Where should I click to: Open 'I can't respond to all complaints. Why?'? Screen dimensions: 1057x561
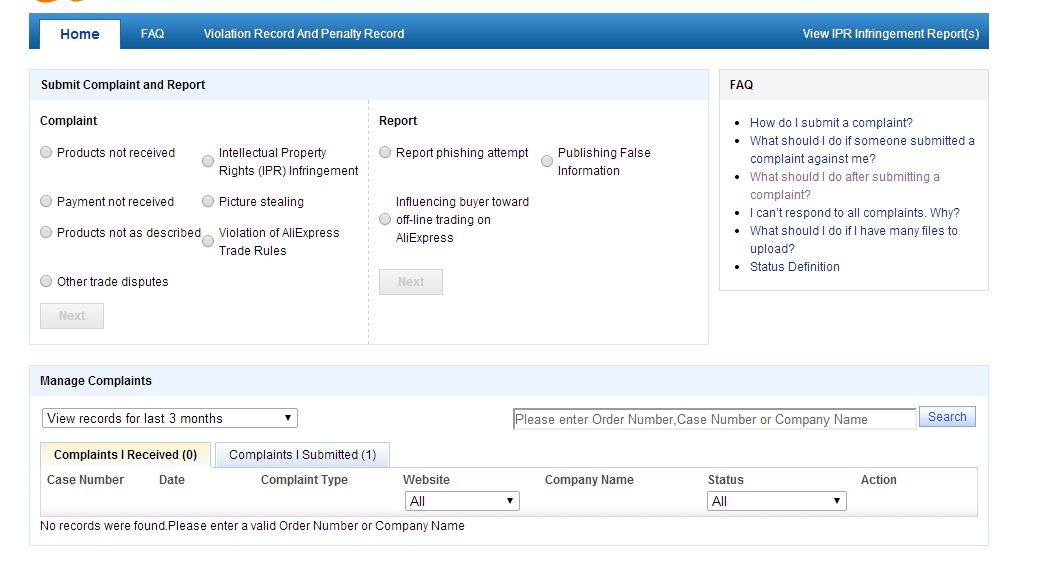[855, 212]
